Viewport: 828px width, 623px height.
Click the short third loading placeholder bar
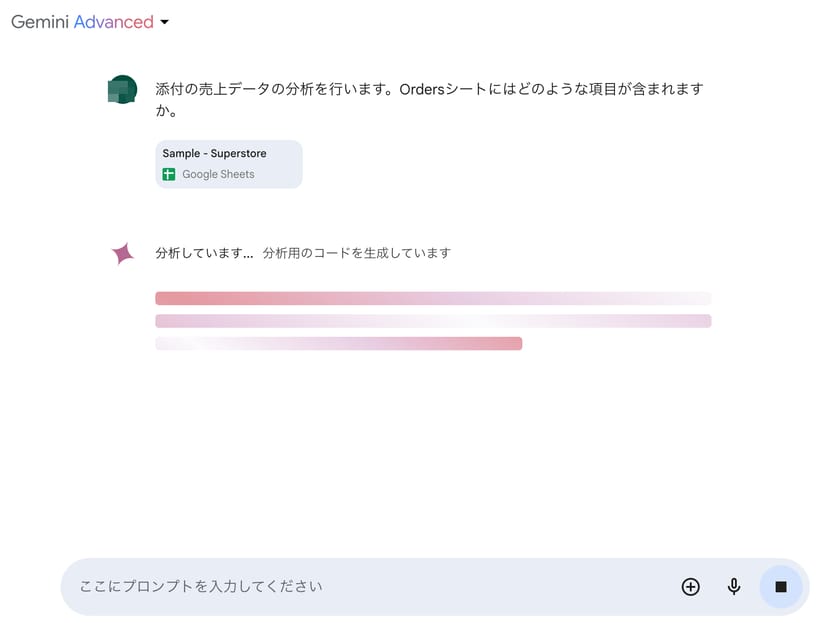coord(338,344)
